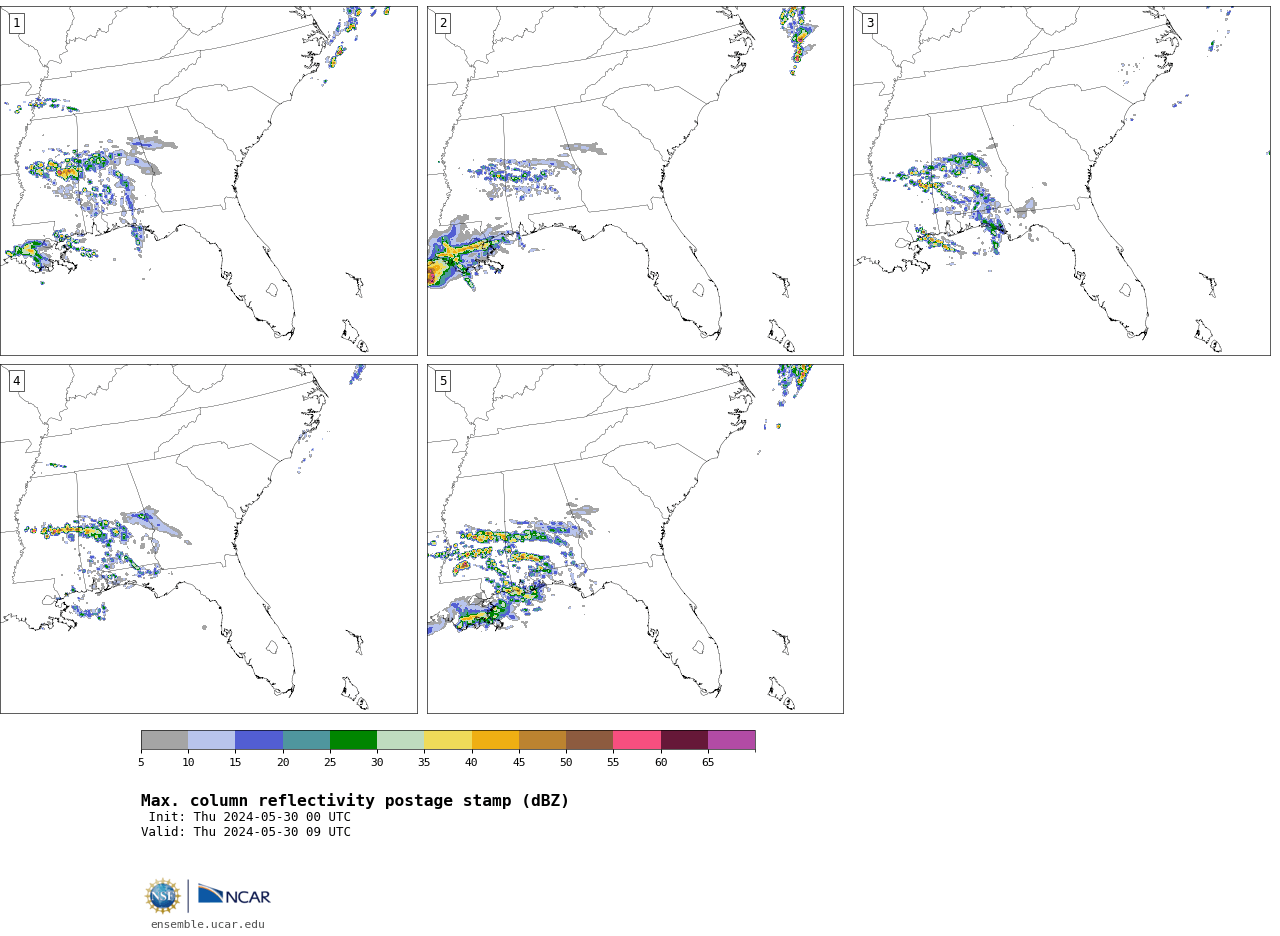Open ensemble member 1 reflectivity map
Viewport: 1280px width, 936px height.
point(209,181)
